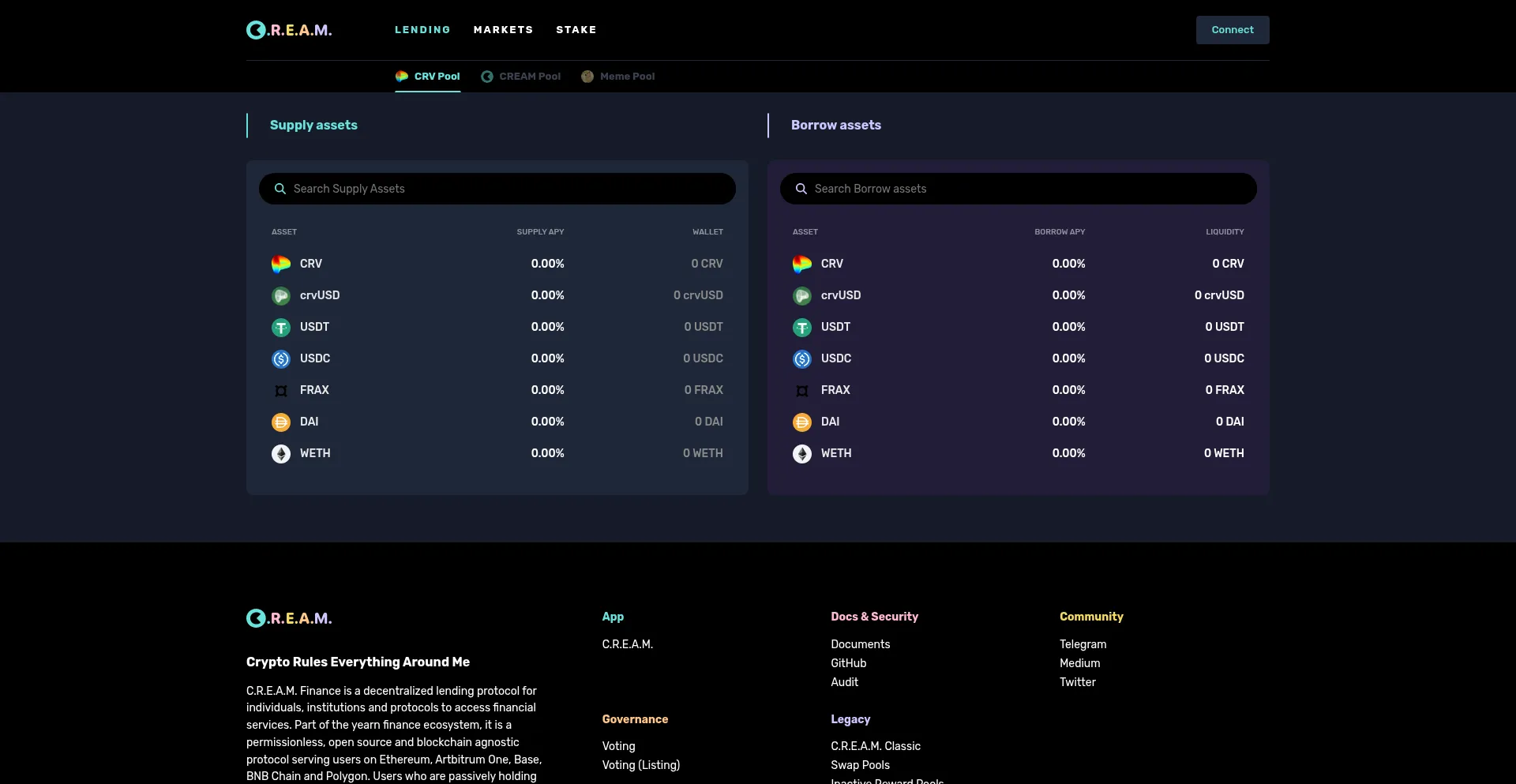Open the GitHub footer link
Viewport: 1516px width, 784px height.
[x=848, y=663]
